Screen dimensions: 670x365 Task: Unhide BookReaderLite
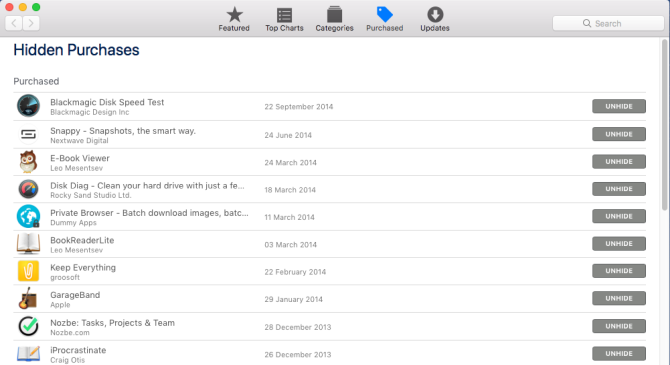pyautogui.click(x=619, y=244)
